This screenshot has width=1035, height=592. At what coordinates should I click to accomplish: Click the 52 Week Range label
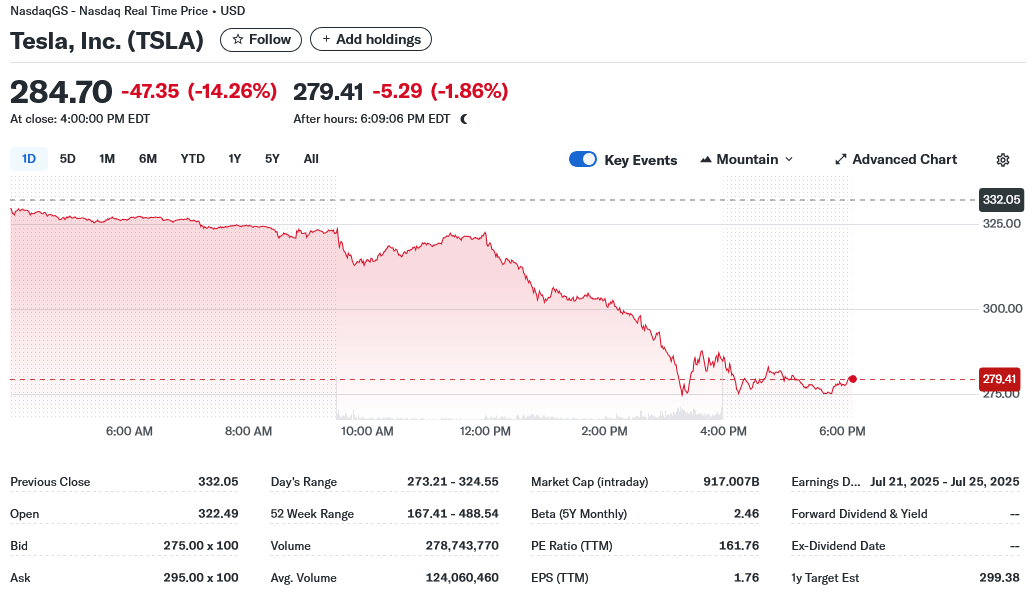click(x=312, y=513)
